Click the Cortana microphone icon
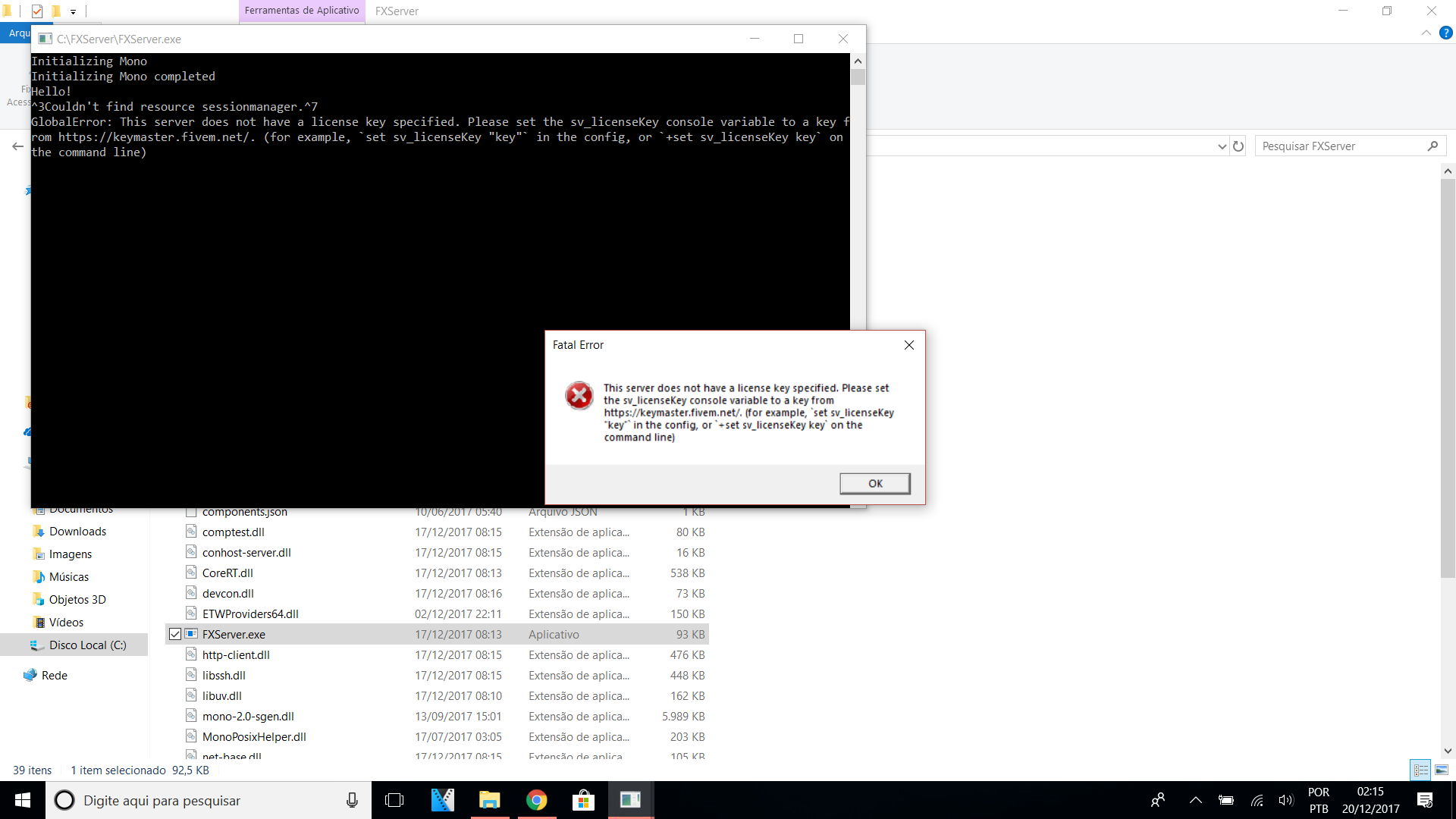This screenshot has width=1456, height=819. (352, 800)
